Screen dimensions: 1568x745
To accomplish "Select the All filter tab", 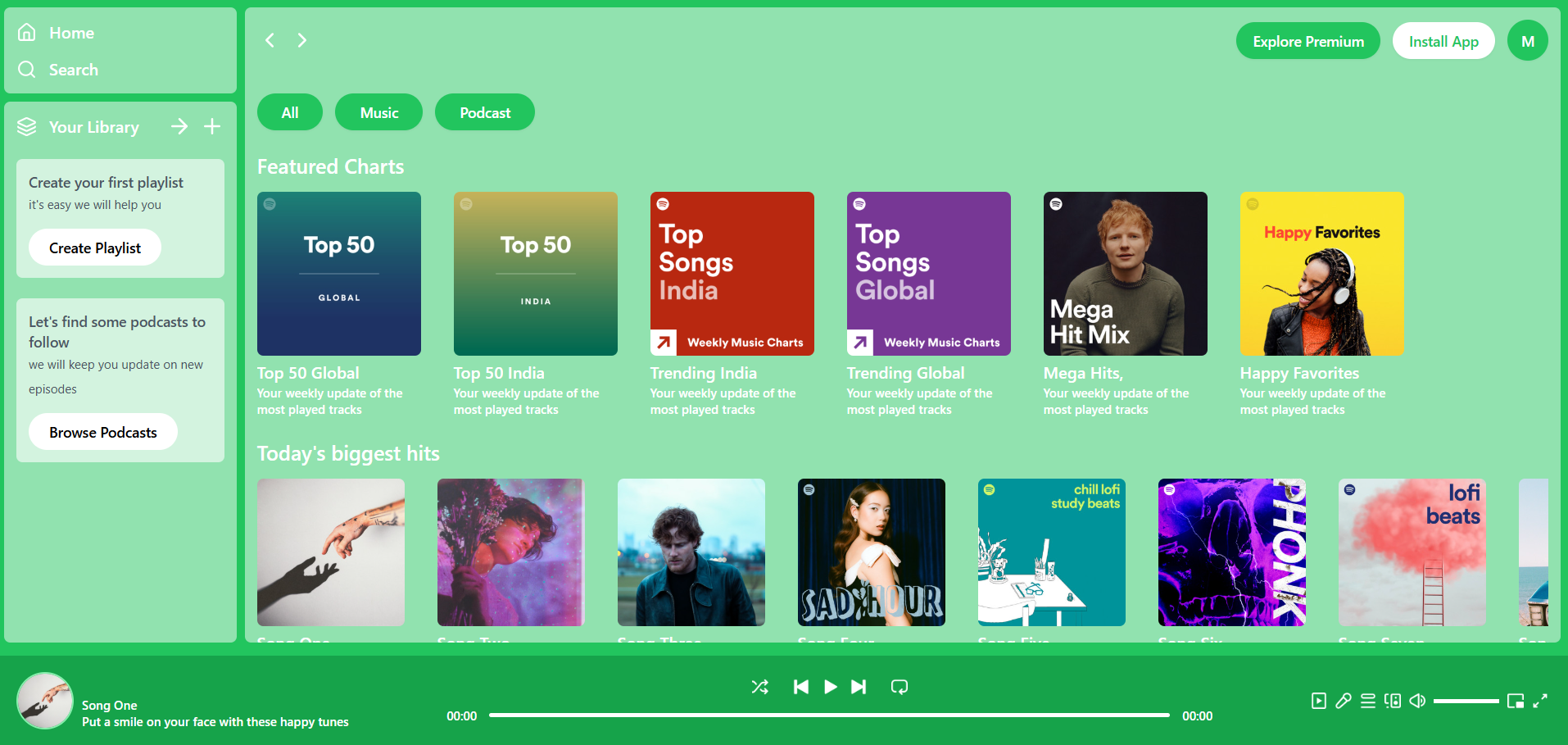I will (x=290, y=112).
